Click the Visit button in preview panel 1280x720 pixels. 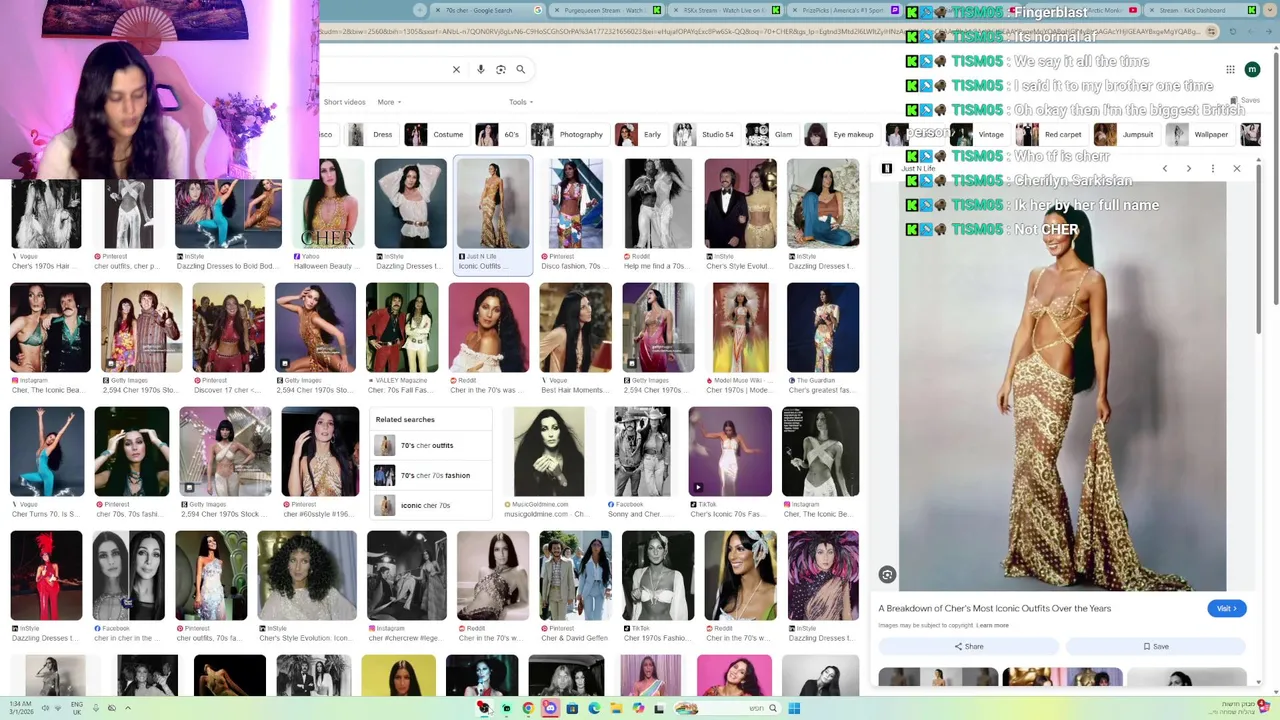coord(1226,608)
